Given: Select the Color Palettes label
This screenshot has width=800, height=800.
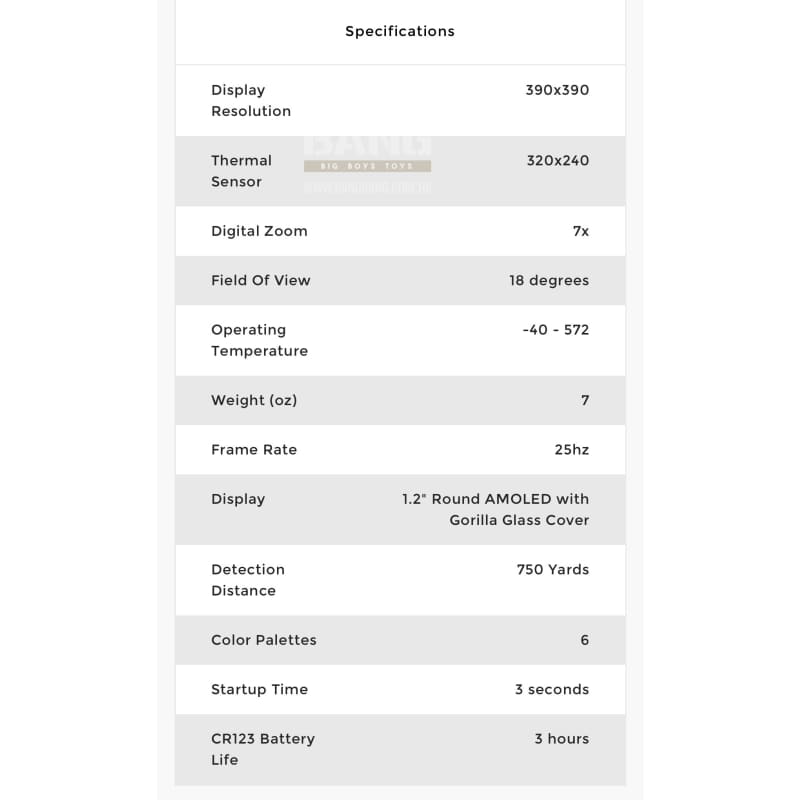Looking at the screenshot, I should coord(264,640).
